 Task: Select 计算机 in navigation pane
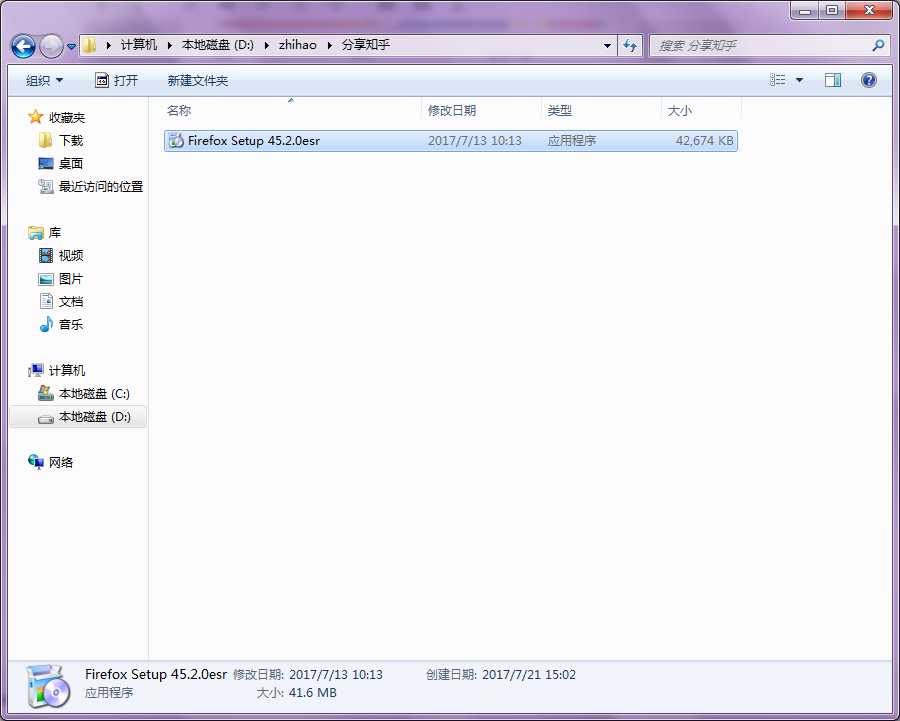point(67,371)
